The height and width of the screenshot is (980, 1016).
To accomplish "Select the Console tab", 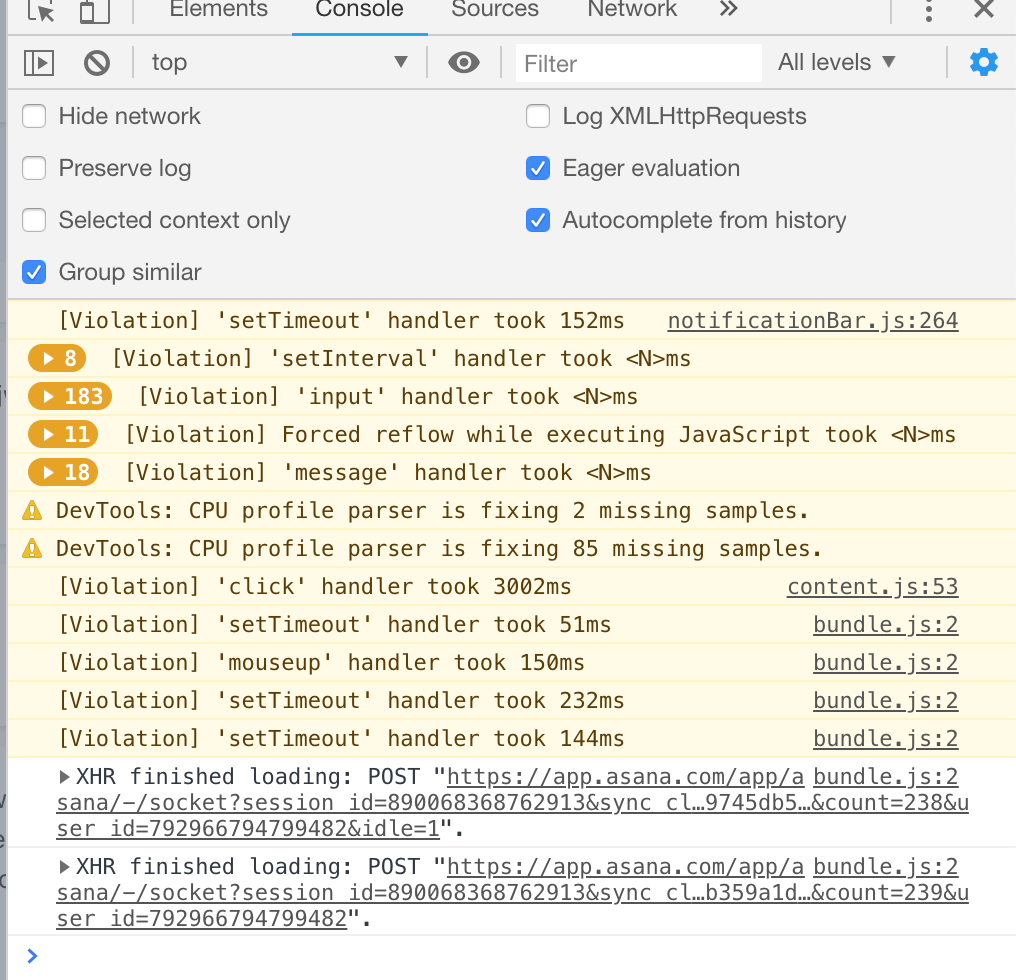I will point(360,9).
